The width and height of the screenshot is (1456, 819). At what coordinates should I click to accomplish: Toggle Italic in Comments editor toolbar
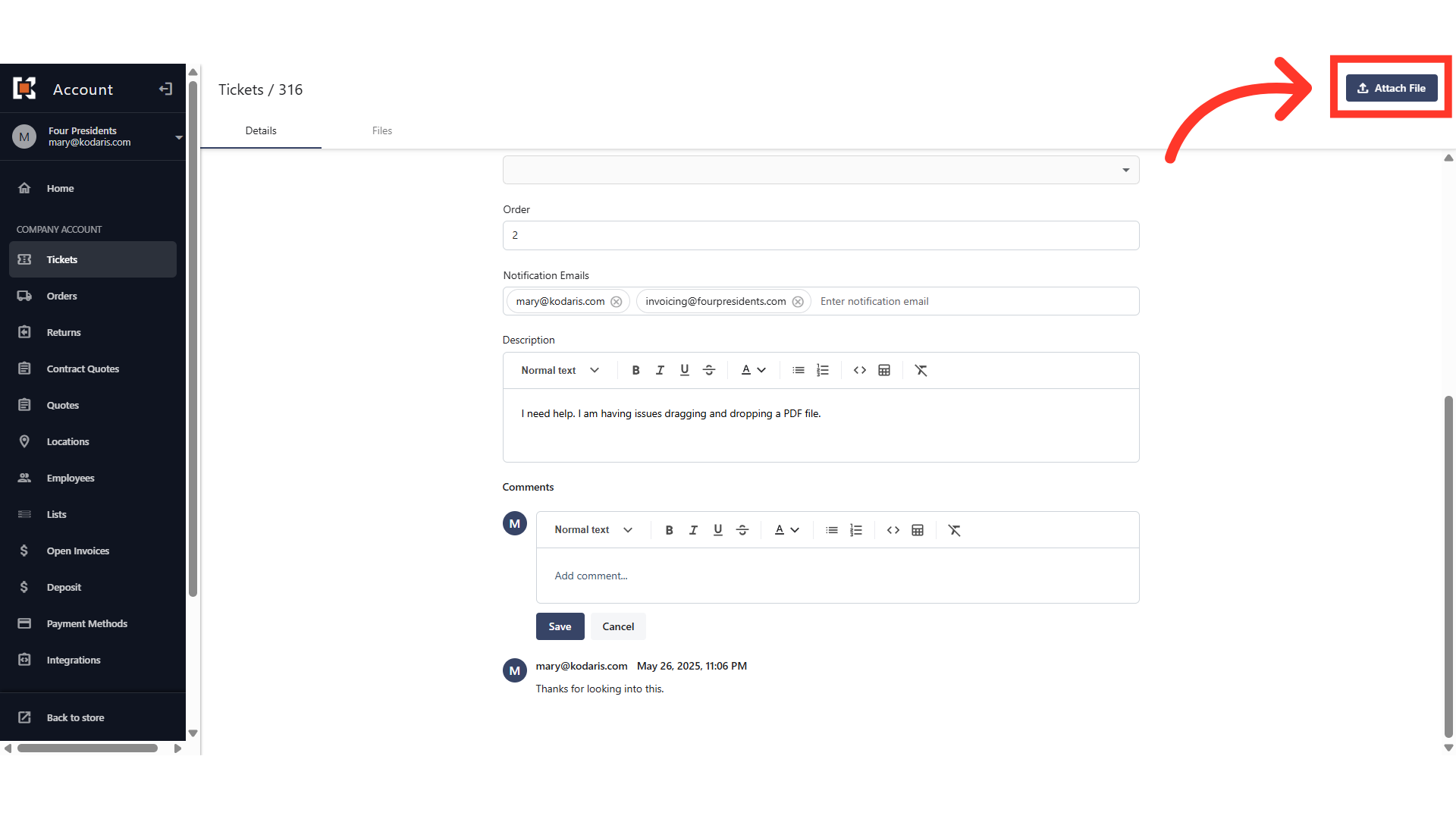[x=693, y=530]
